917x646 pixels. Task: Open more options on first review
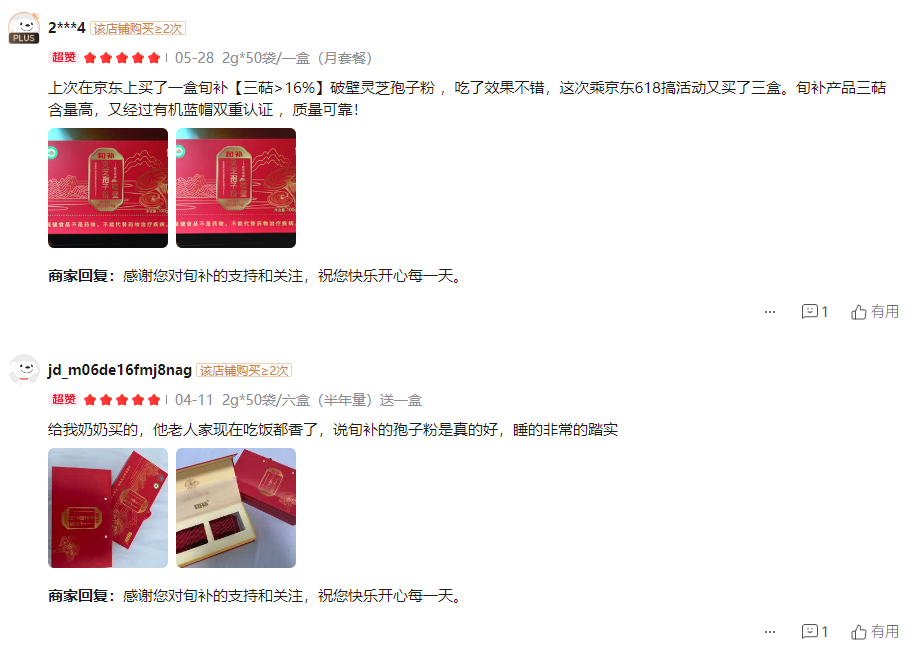tap(770, 312)
